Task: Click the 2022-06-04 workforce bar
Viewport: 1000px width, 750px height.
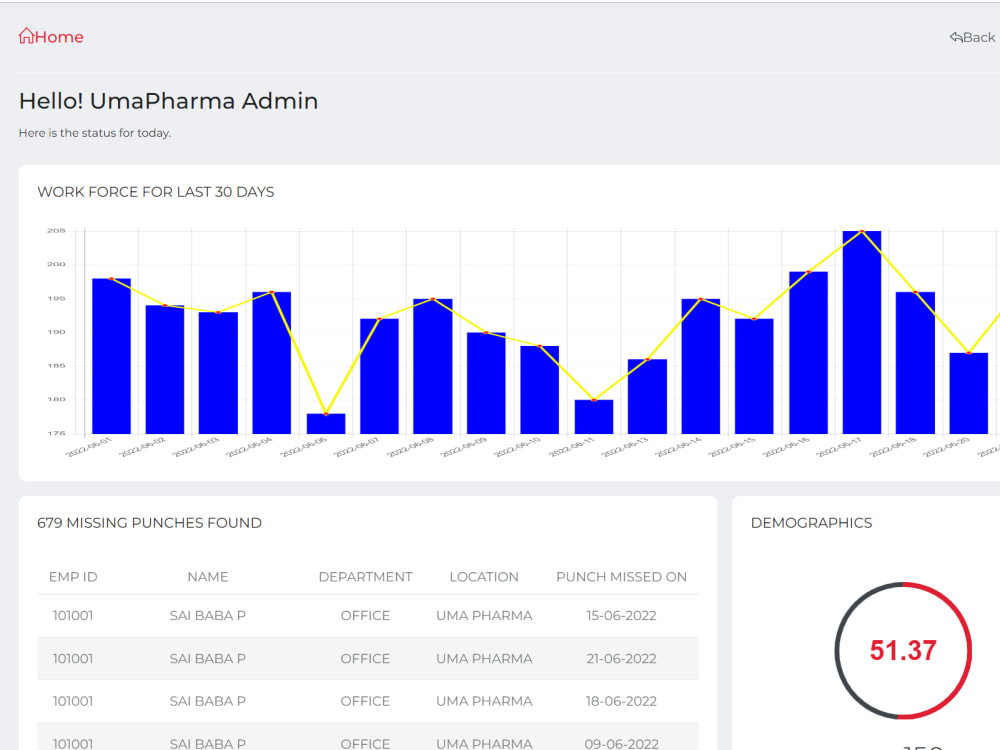Action: (x=272, y=363)
